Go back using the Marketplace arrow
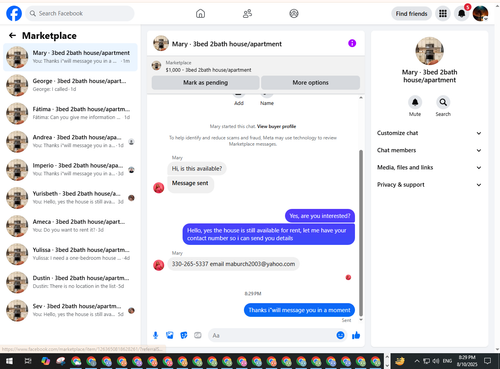Image resolution: width=500 pixels, height=369 pixels. point(12,35)
